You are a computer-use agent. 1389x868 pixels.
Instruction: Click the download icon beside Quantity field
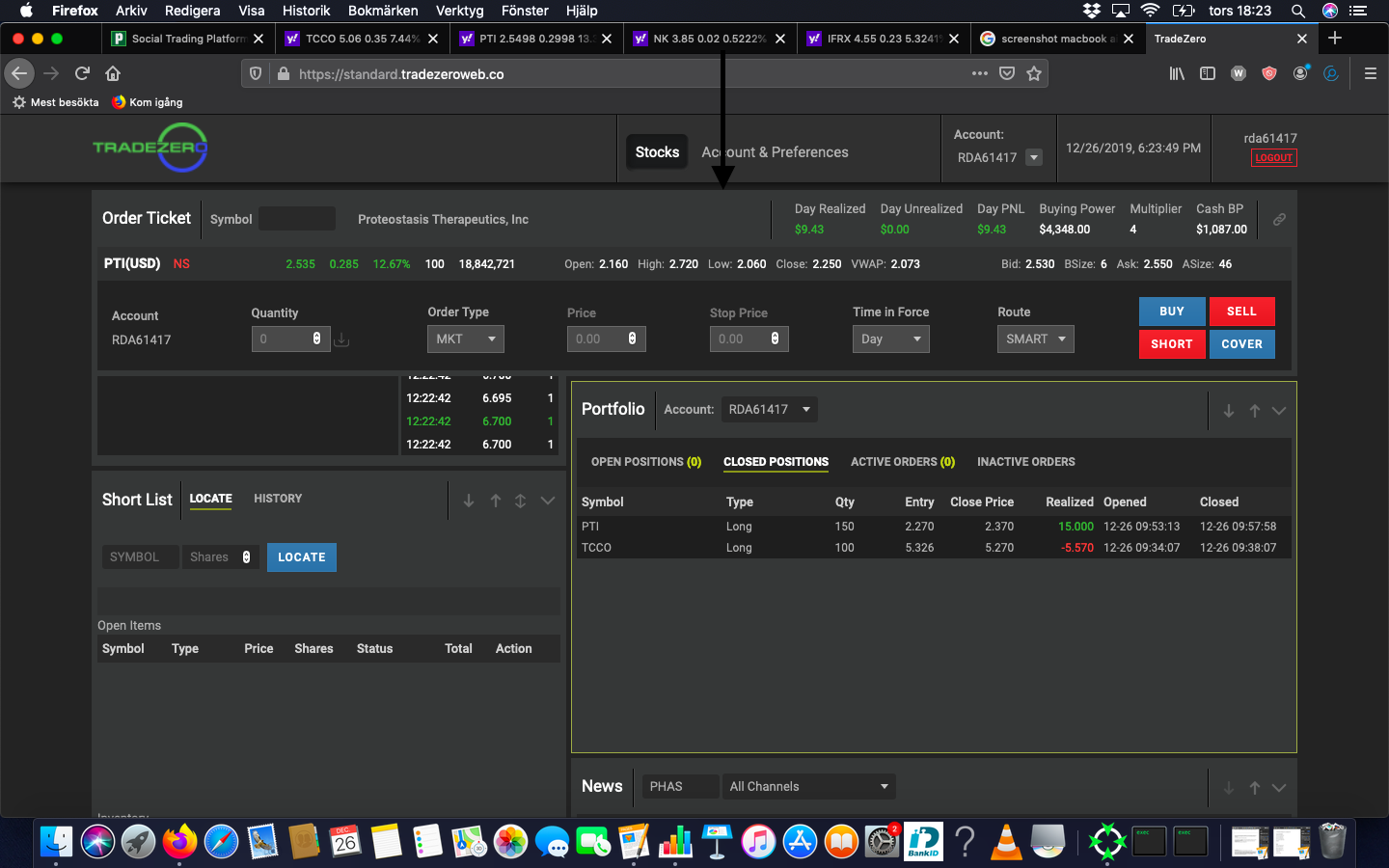click(341, 339)
